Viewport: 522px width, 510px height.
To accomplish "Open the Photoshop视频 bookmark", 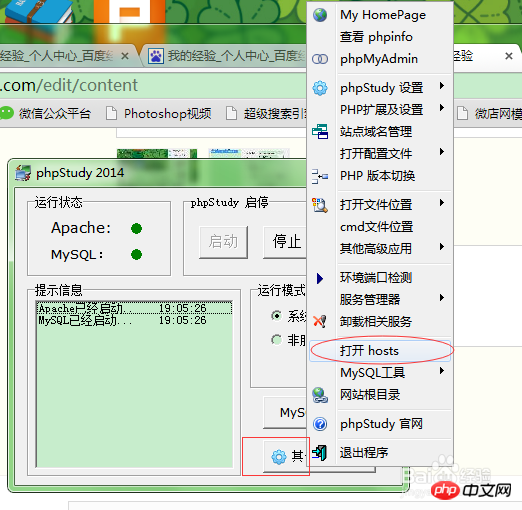I will (159, 114).
